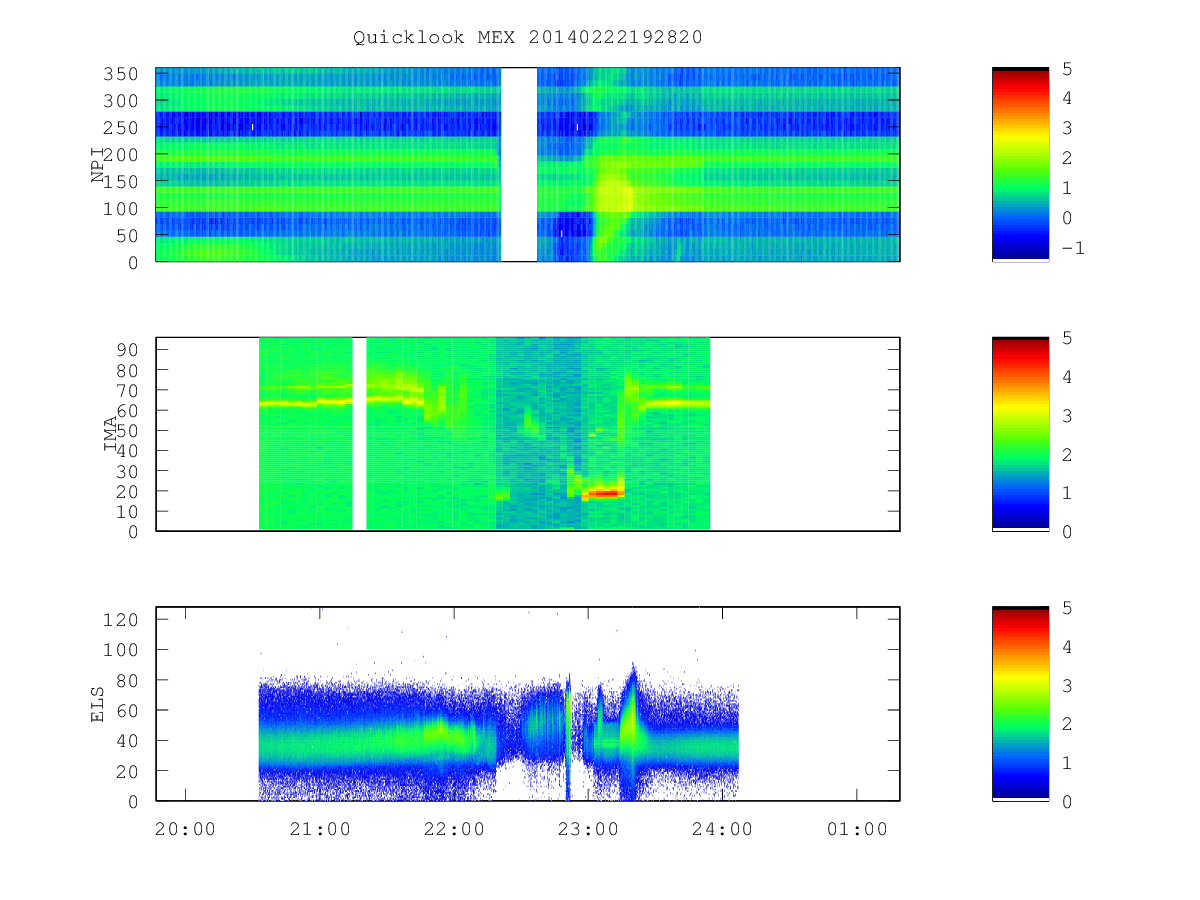Click the white data gap in NPI panel
The width and height of the screenshot is (1200, 900).
coord(518,164)
